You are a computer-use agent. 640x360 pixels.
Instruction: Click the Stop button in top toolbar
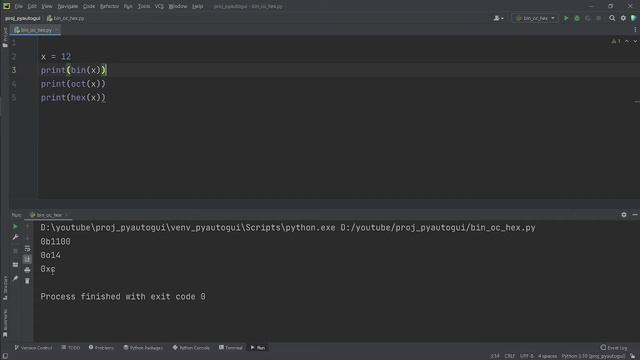coord(598,18)
